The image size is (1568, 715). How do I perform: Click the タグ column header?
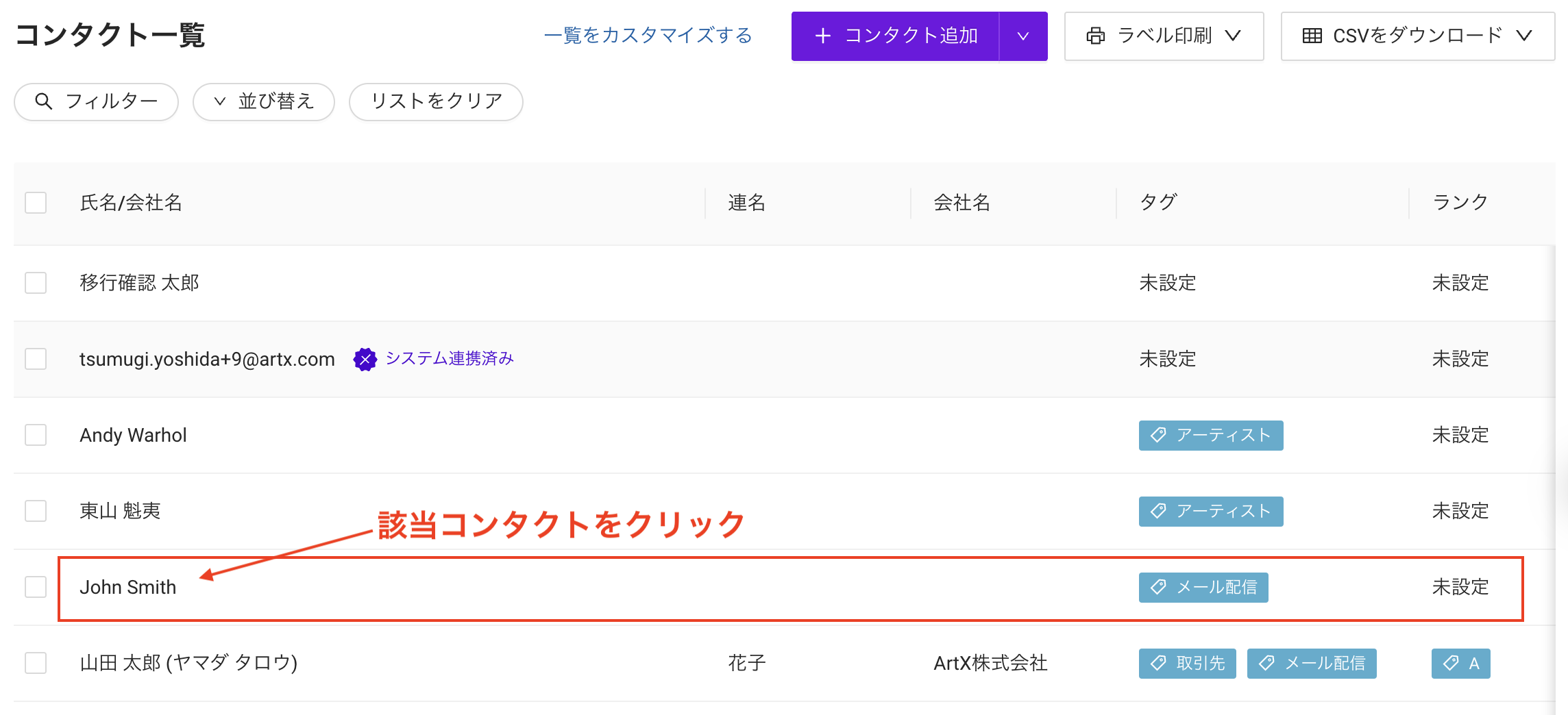click(1158, 203)
